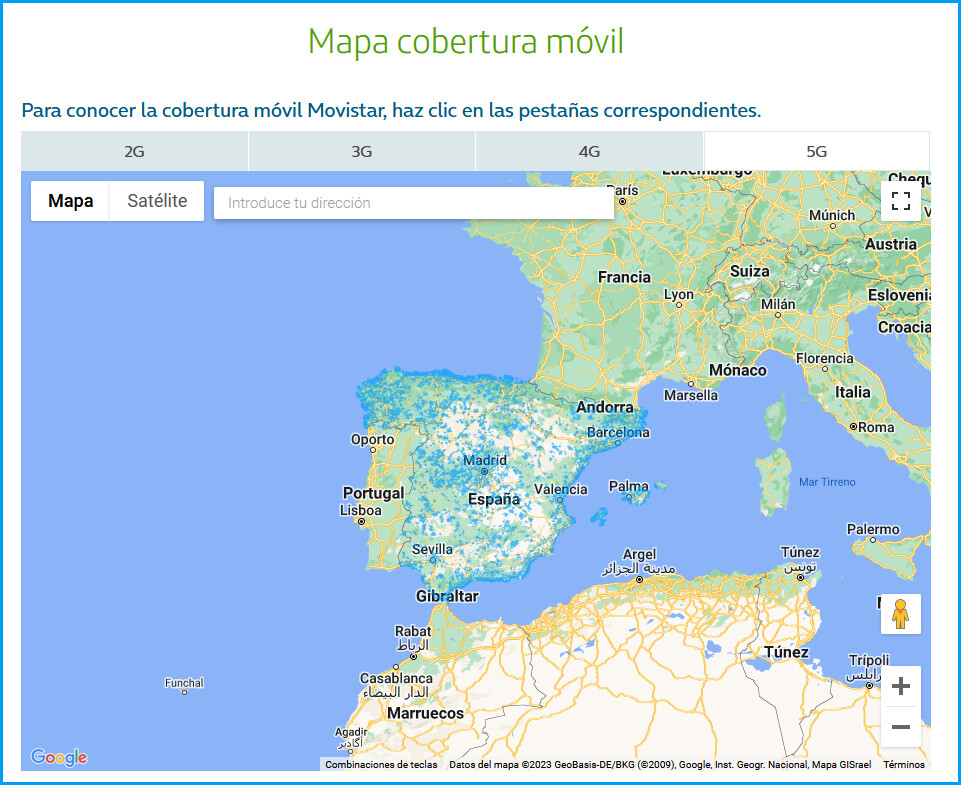Image resolution: width=961 pixels, height=785 pixels.
Task: Switch to Satélite map view
Action: pyautogui.click(x=157, y=201)
